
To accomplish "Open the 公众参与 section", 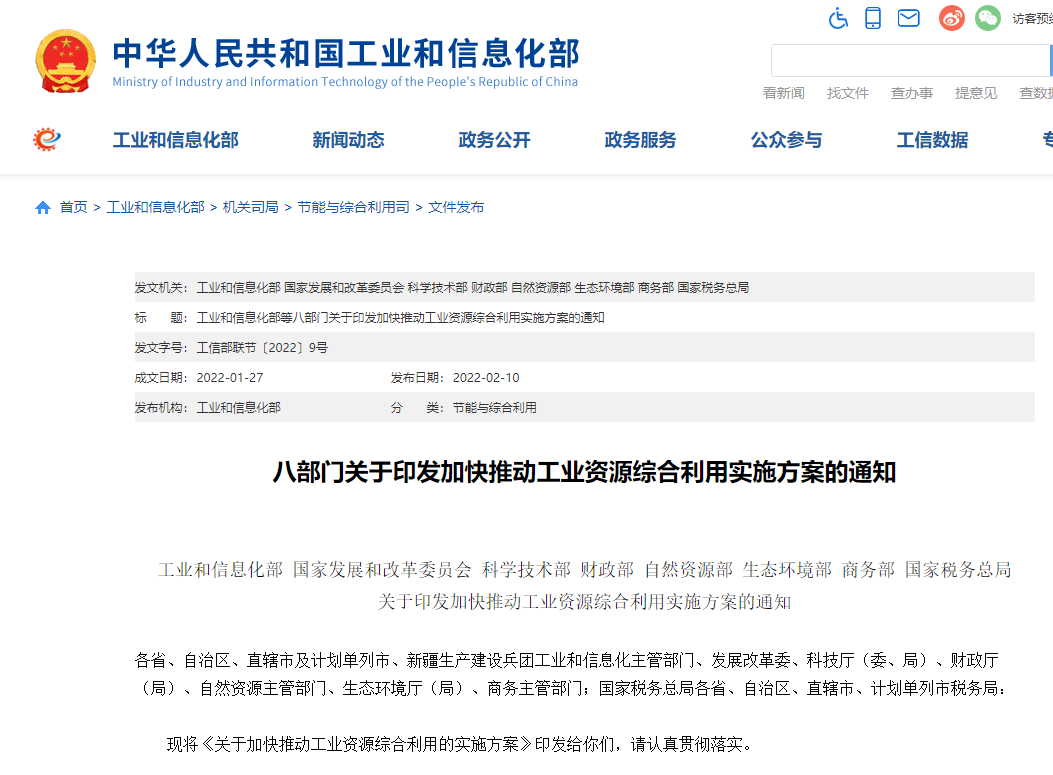I will pyautogui.click(x=786, y=140).
